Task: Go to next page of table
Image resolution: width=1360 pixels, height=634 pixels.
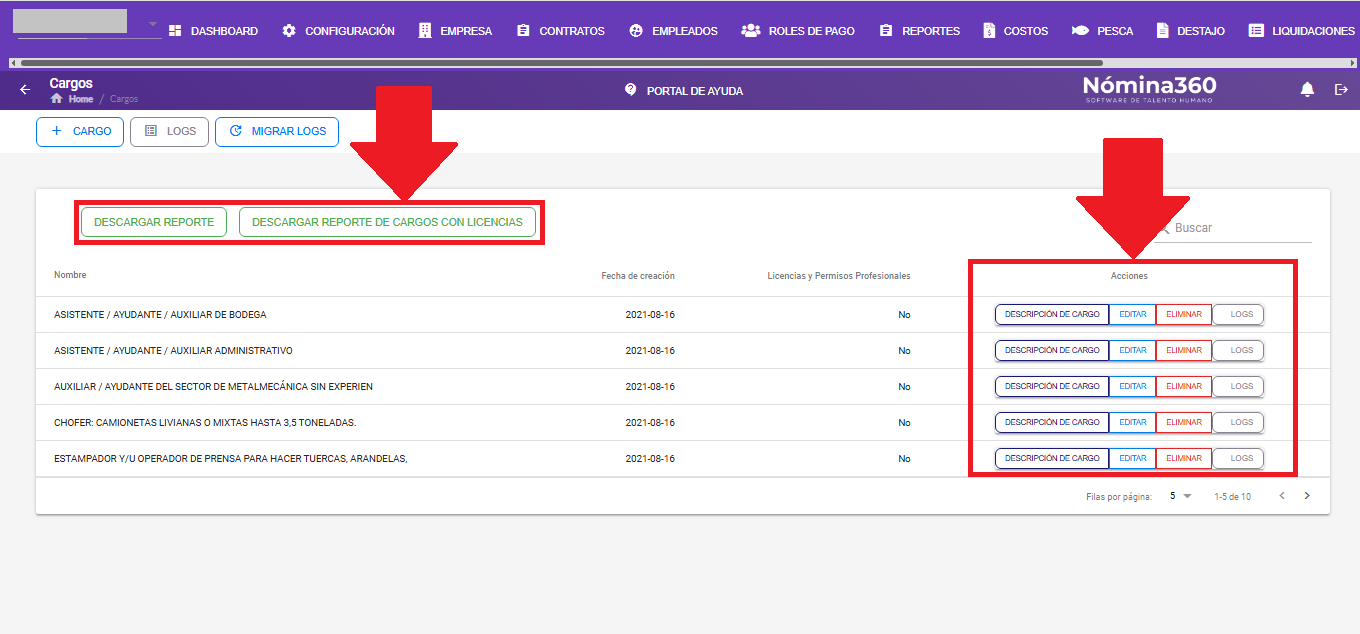Action: [x=1306, y=496]
